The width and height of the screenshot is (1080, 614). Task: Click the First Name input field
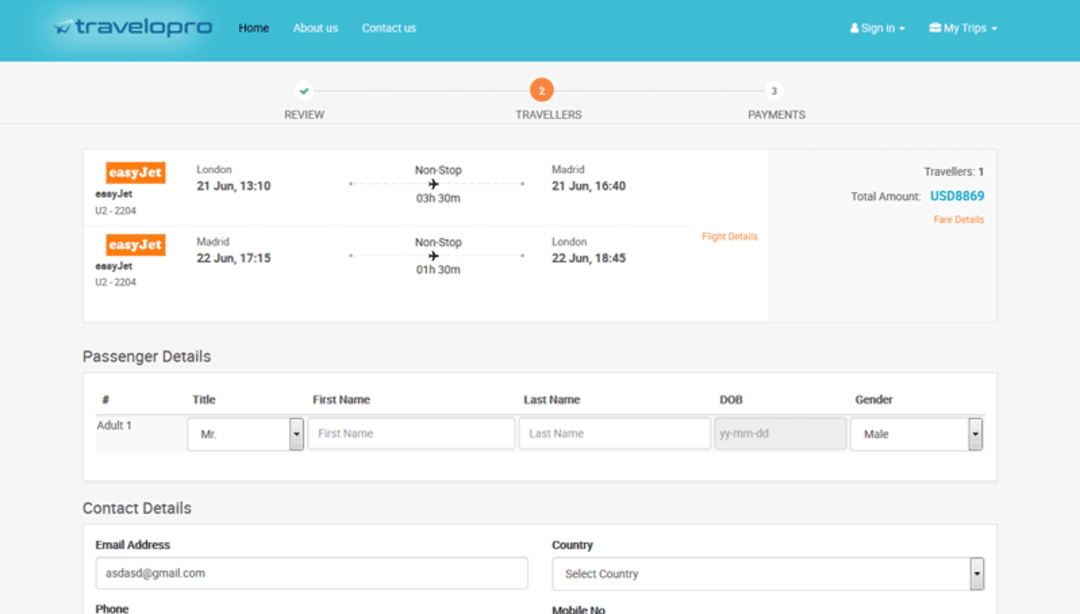click(x=410, y=433)
